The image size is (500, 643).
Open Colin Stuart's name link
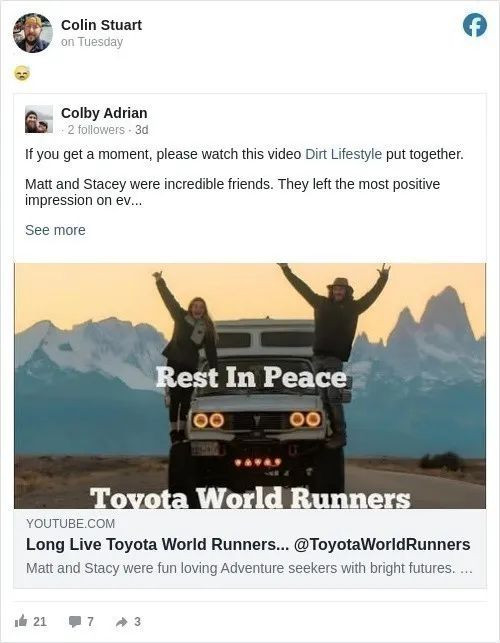(101, 25)
